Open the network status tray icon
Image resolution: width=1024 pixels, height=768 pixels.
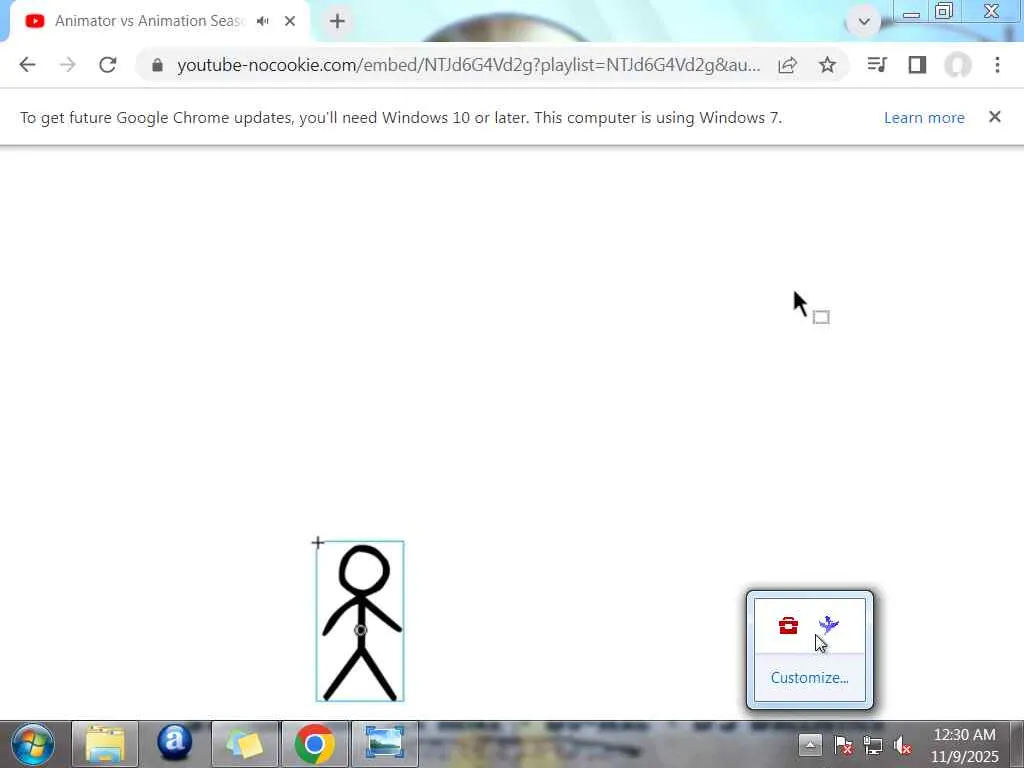point(872,745)
